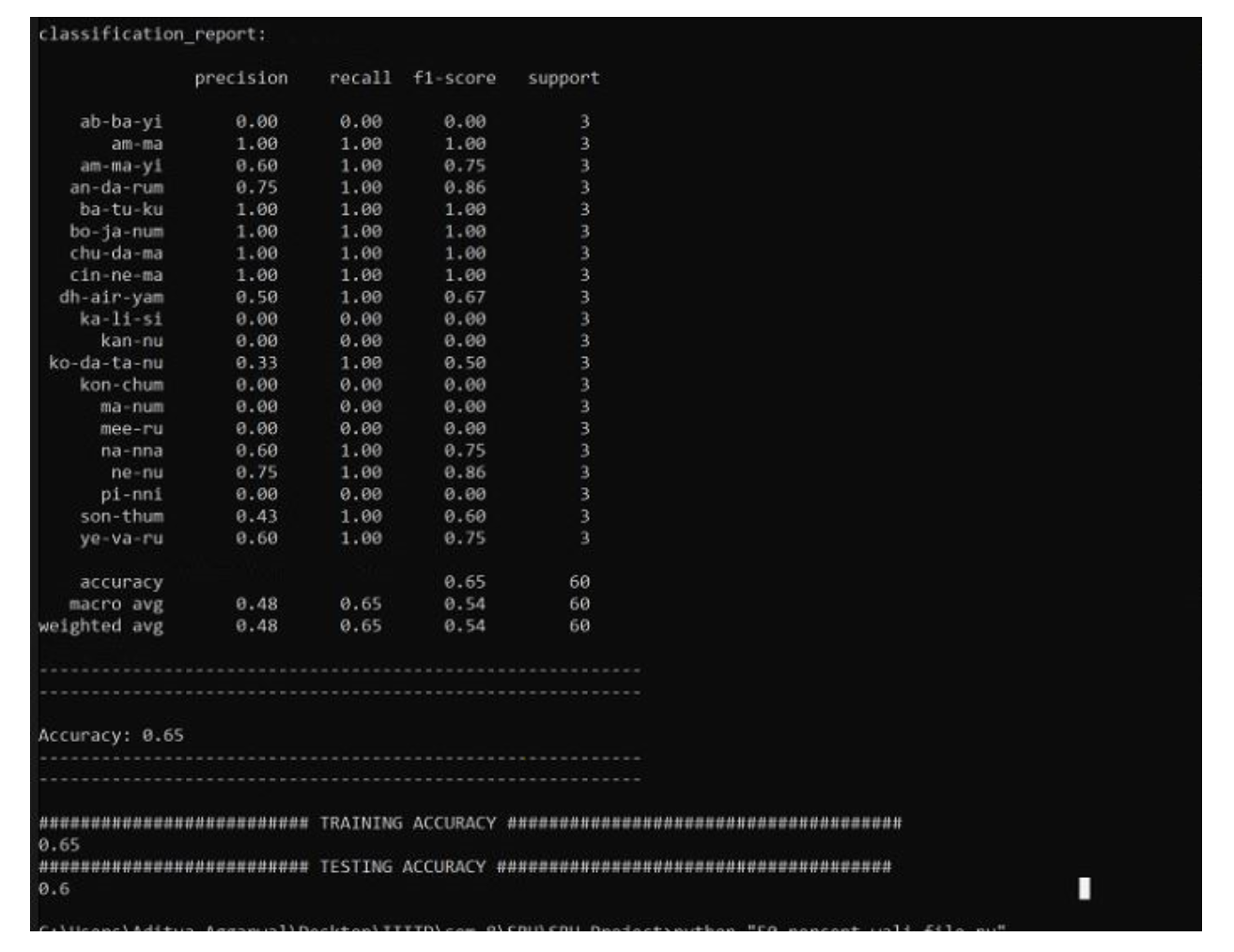Click the 'am-ma-yi' row label
Image resolution: width=1234 pixels, height=952 pixels.
coord(121,166)
